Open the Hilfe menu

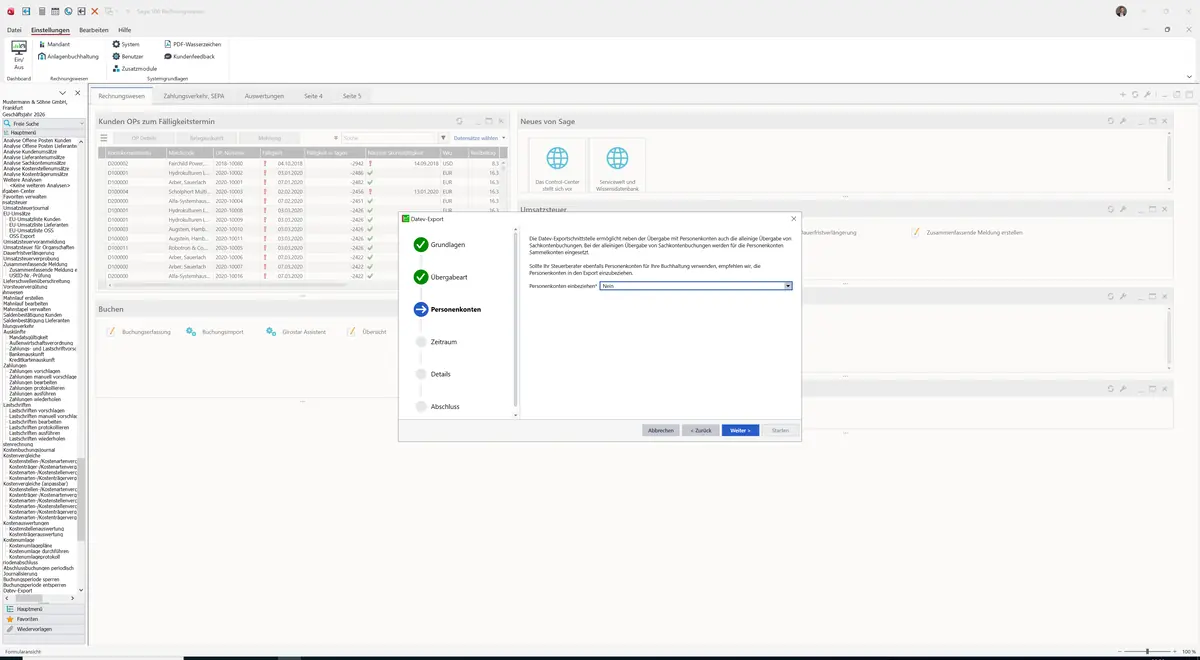(124, 30)
